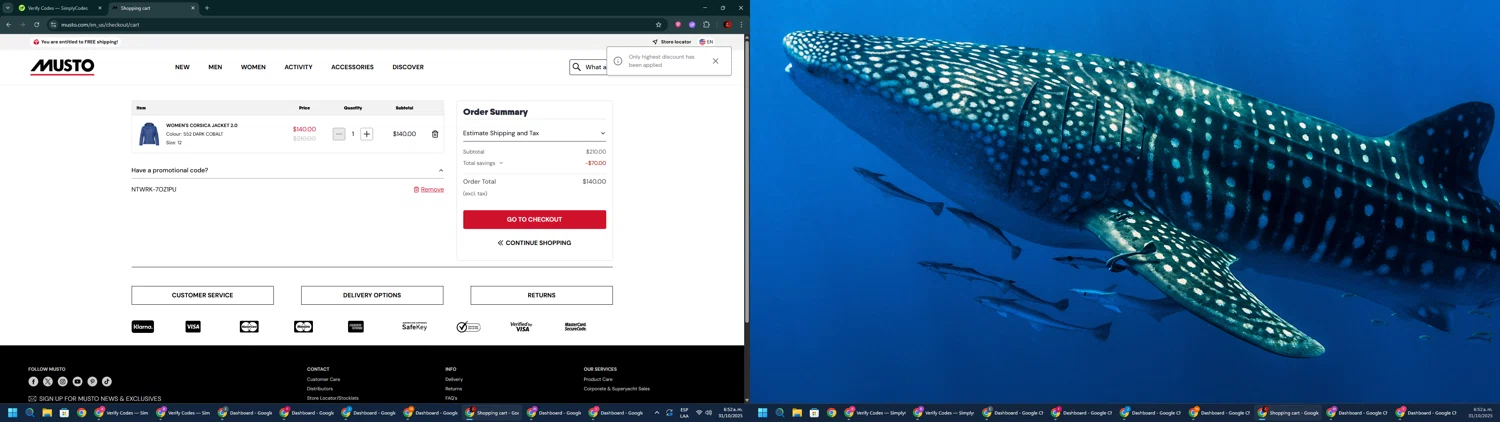1500x422 pixels.
Task: Open the ACTIVITY menu
Action: pyautogui.click(x=298, y=67)
